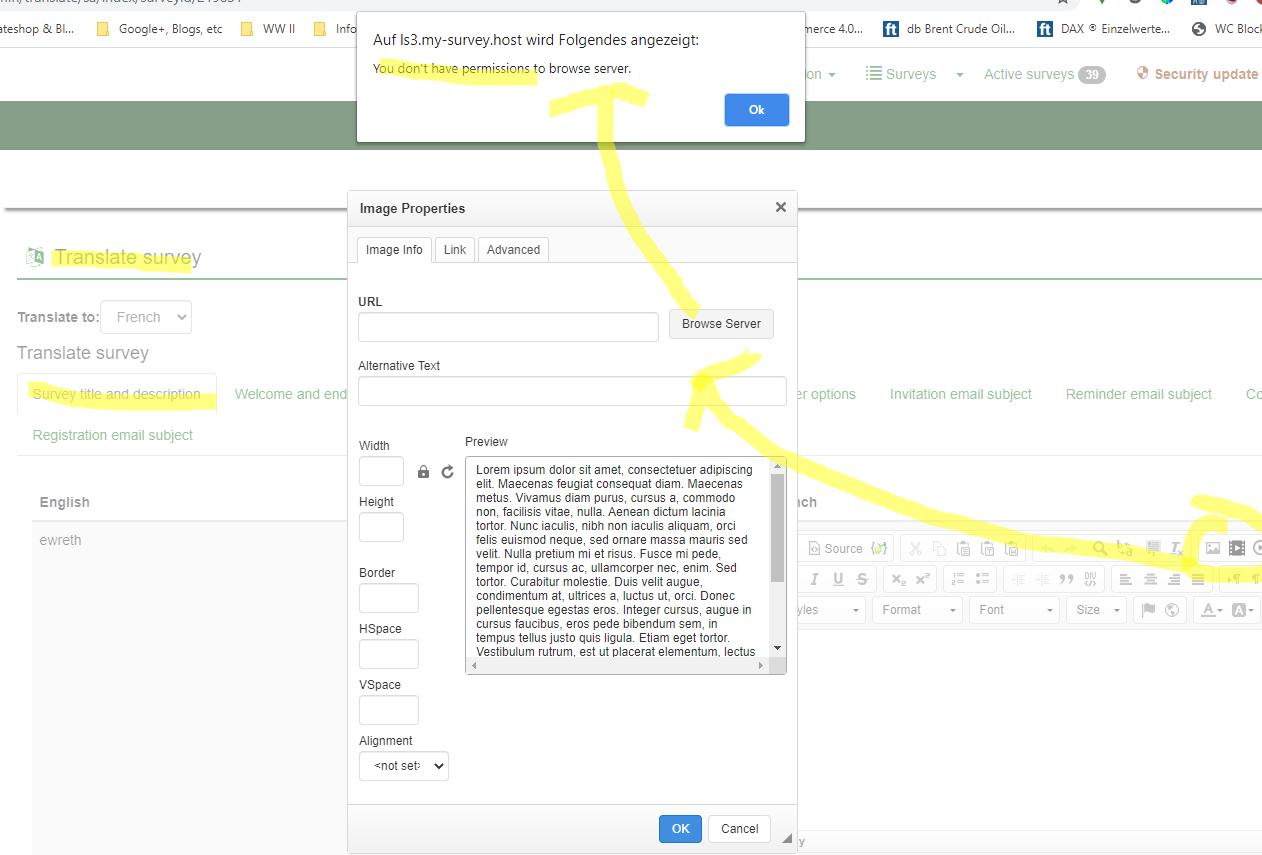
Task: Toggle the lock ratio padlock icon
Action: (x=423, y=472)
